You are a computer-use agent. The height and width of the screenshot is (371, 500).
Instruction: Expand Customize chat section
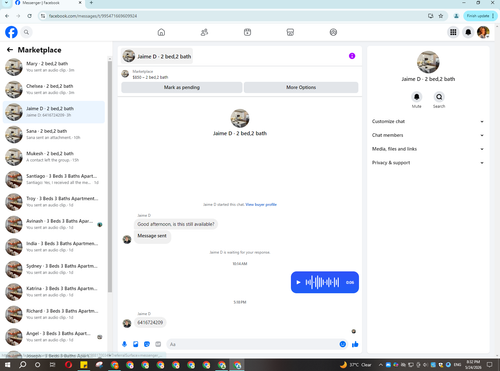click(x=428, y=121)
